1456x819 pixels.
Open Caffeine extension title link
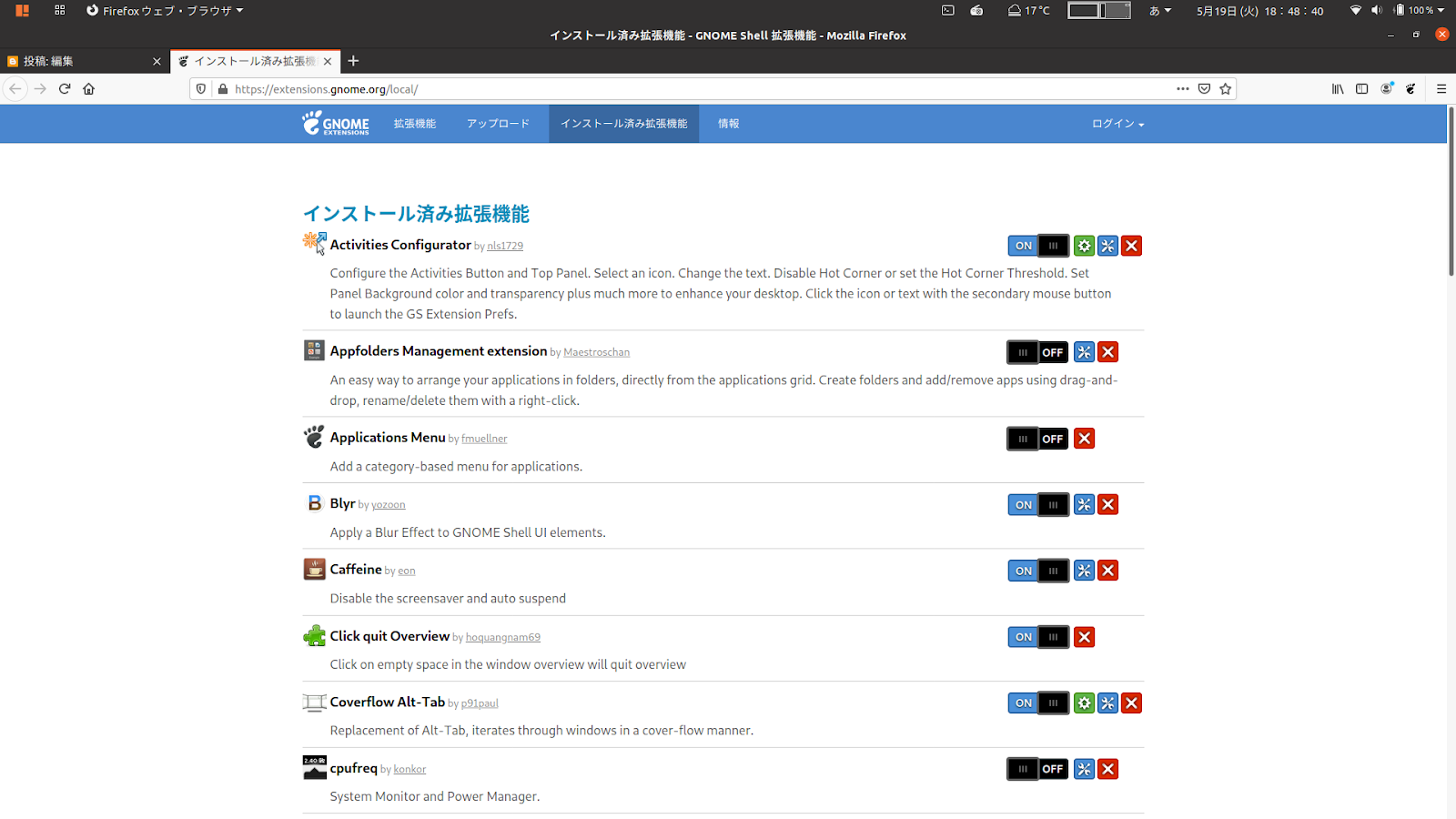coord(356,569)
